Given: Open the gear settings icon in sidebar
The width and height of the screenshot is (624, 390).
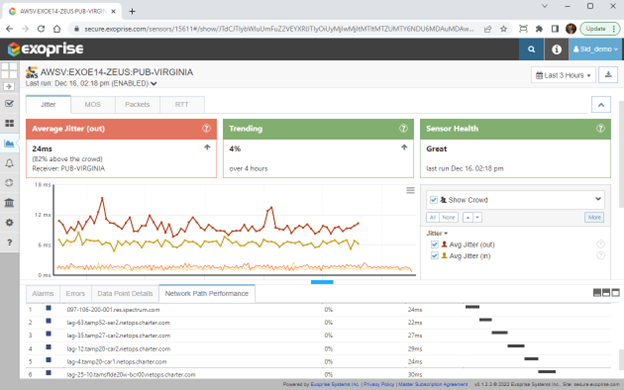Looking at the screenshot, I should pyautogui.click(x=9, y=222).
